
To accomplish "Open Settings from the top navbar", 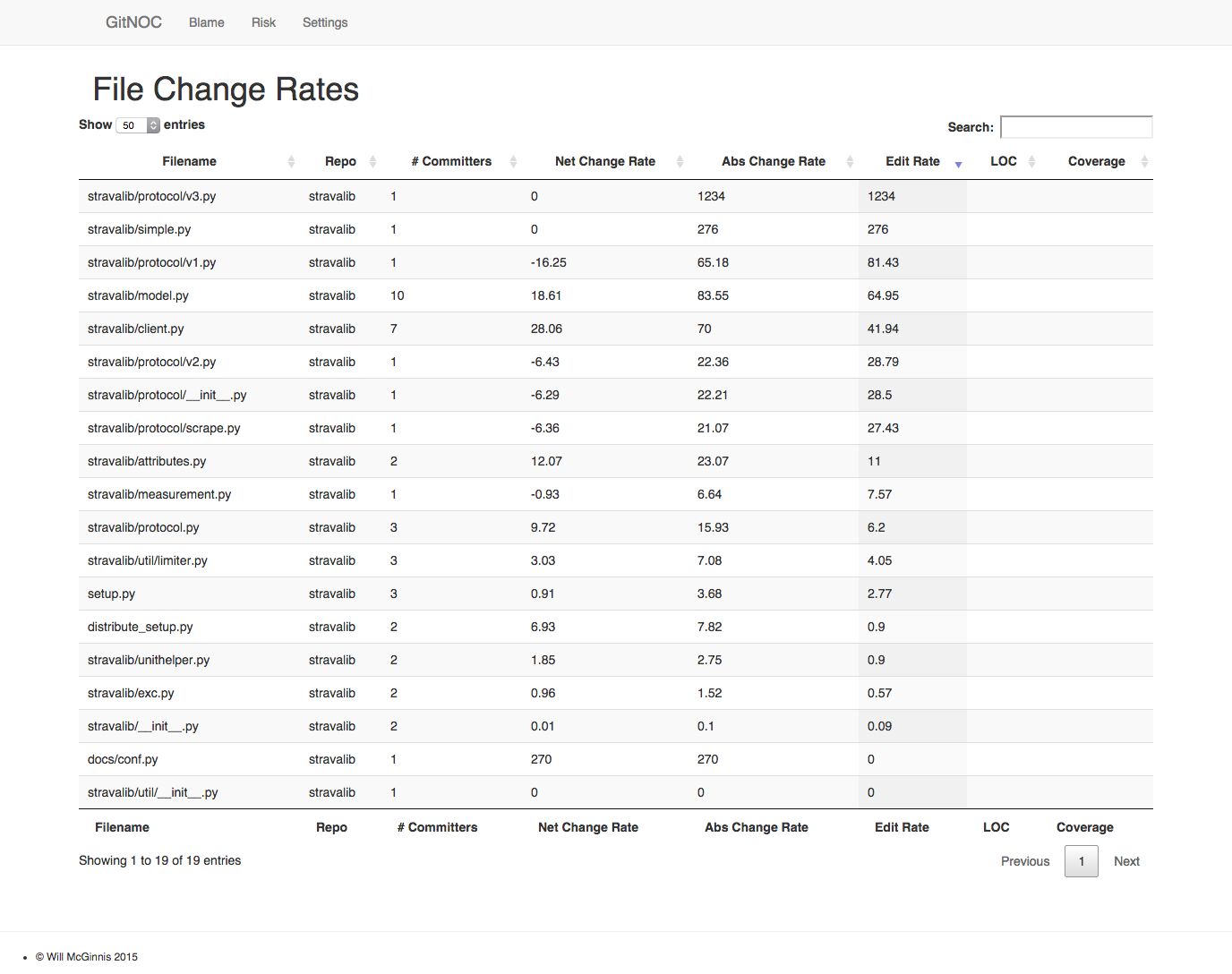I will pos(325,22).
